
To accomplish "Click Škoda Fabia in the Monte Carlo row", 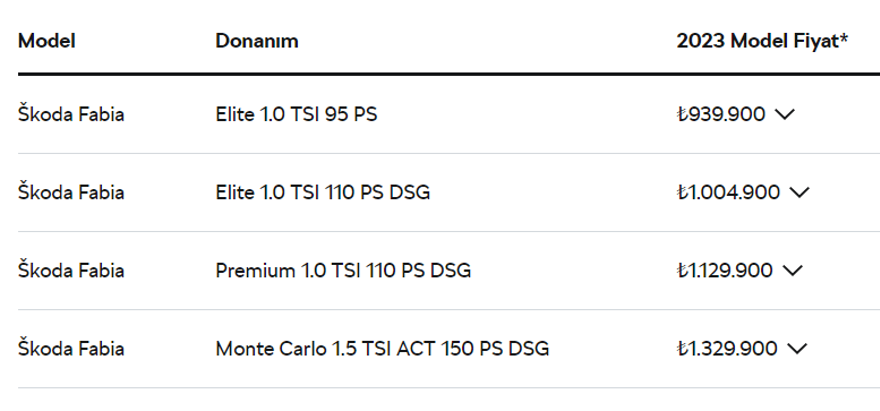I will (71, 349).
